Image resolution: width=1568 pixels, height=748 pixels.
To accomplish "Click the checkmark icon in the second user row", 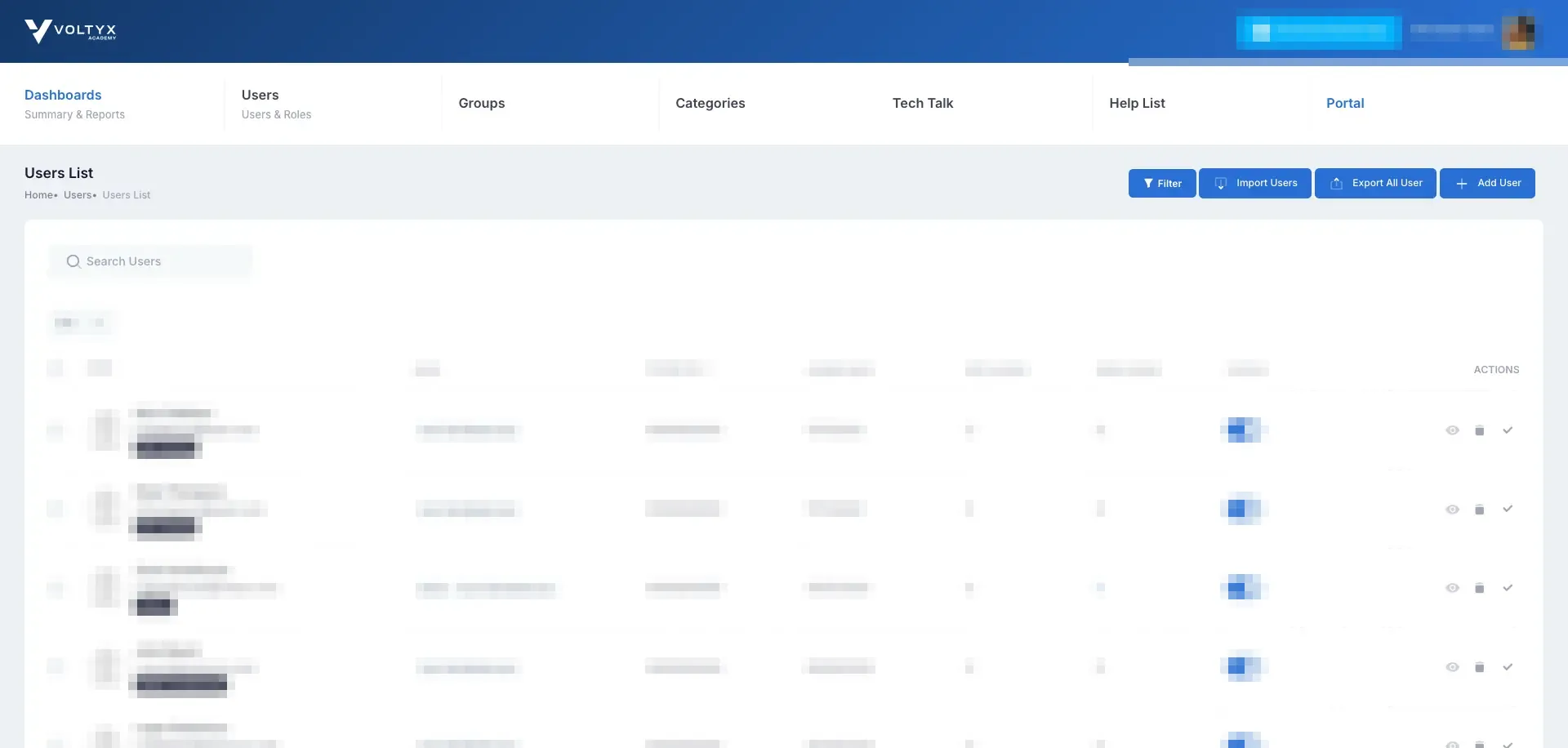I will [1508, 509].
